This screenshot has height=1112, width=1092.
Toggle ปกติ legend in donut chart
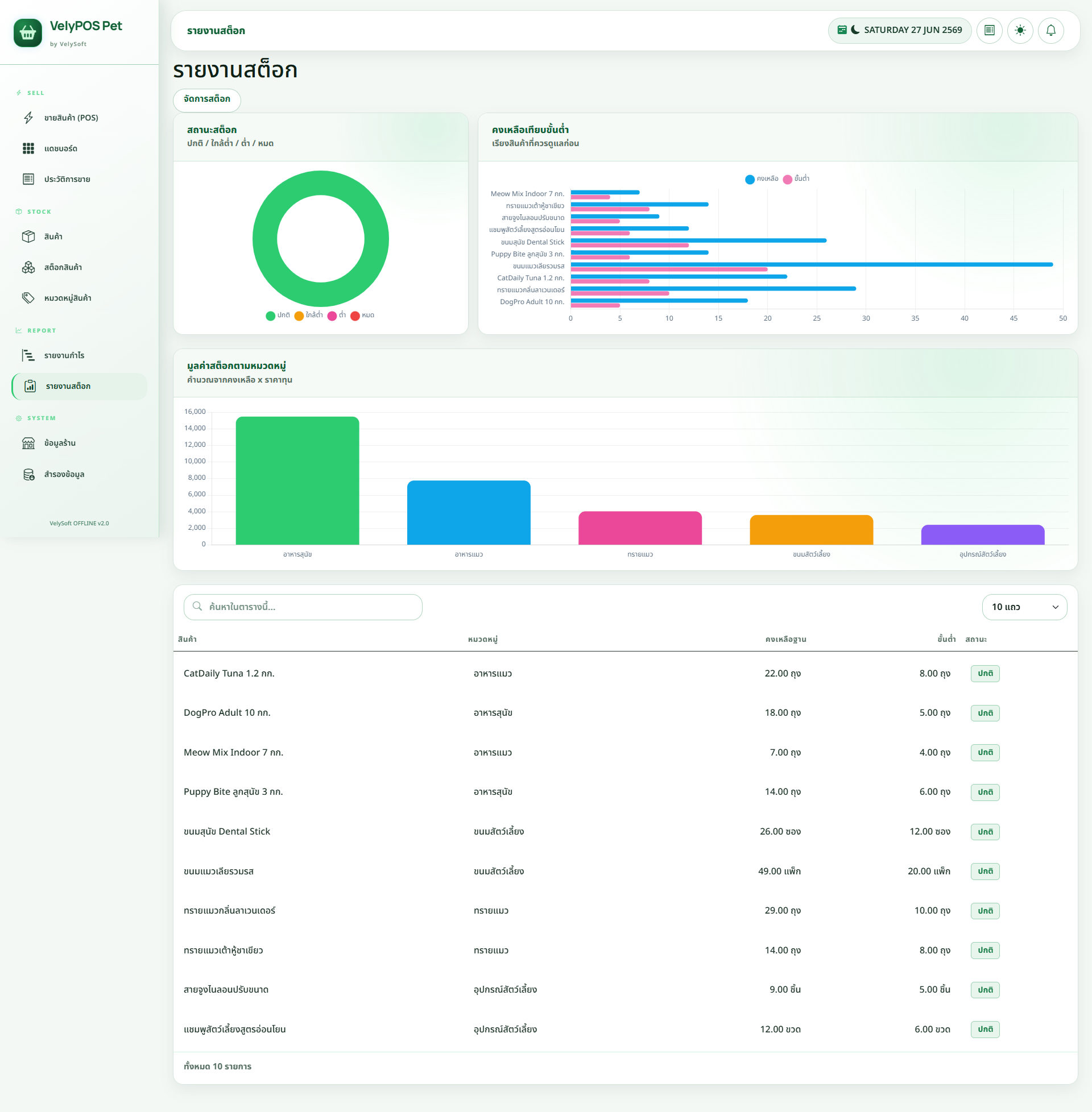tap(278, 316)
